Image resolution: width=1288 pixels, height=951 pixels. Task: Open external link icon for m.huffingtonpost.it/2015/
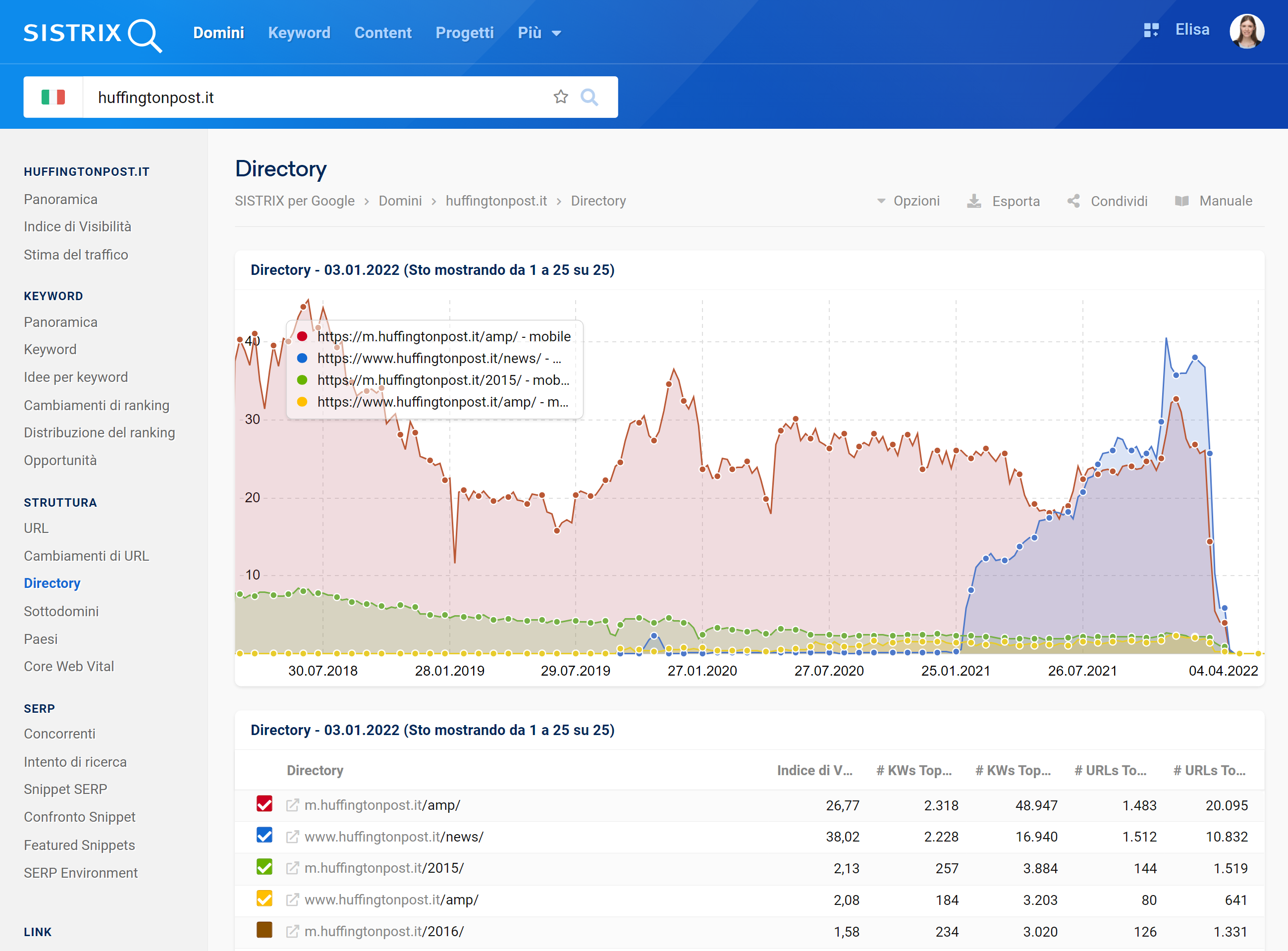(292, 868)
